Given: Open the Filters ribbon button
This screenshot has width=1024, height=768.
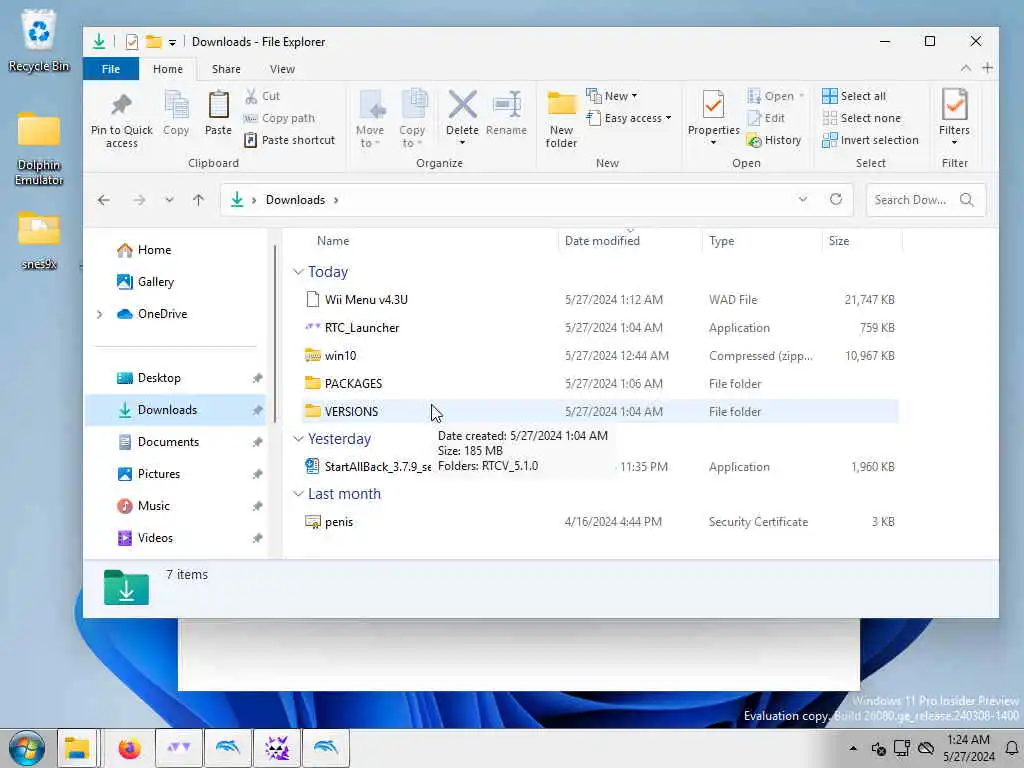Looking at the screenshot, I should point(954,118).
